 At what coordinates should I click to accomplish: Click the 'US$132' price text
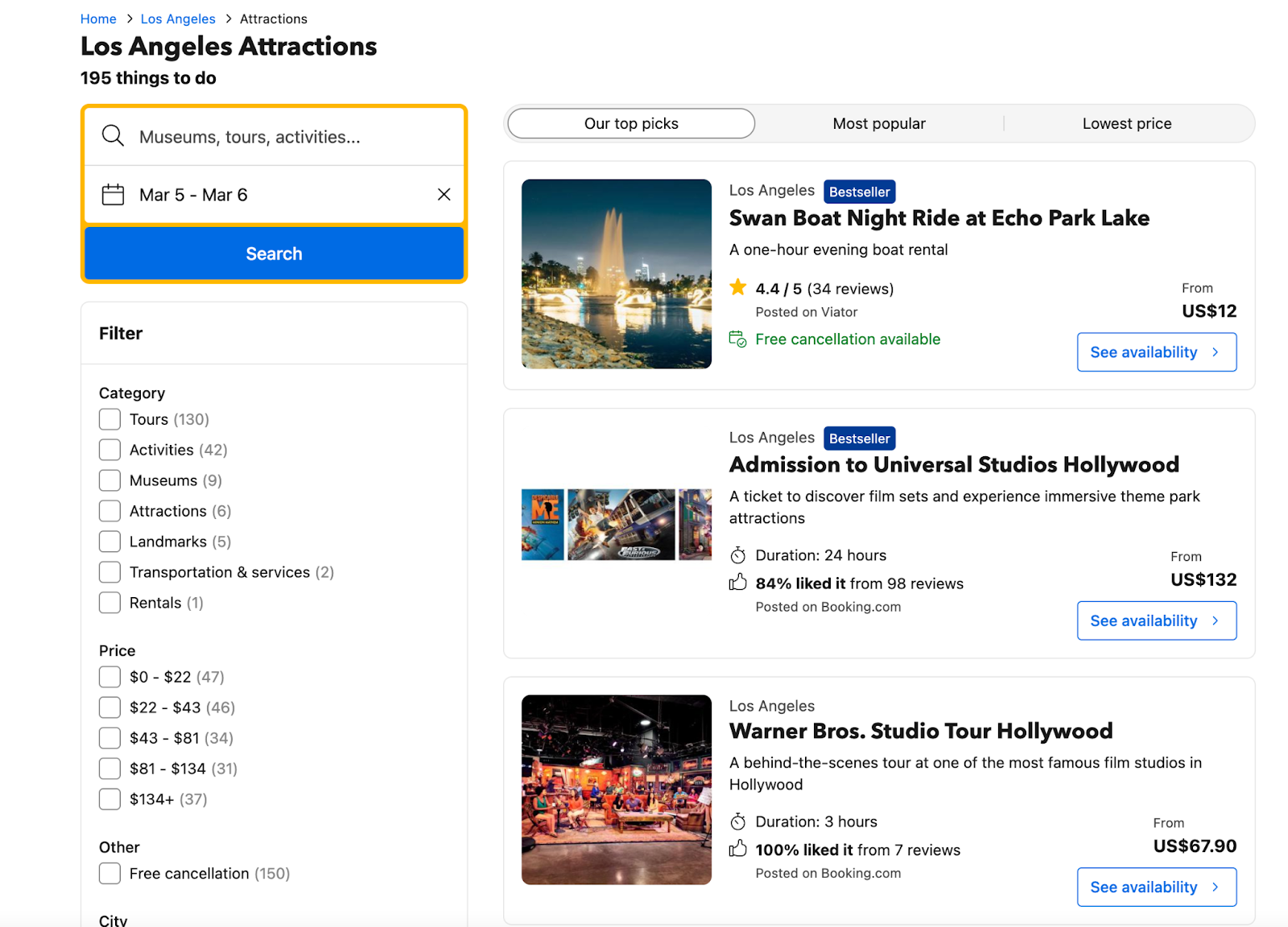(x=1203, y=579)
